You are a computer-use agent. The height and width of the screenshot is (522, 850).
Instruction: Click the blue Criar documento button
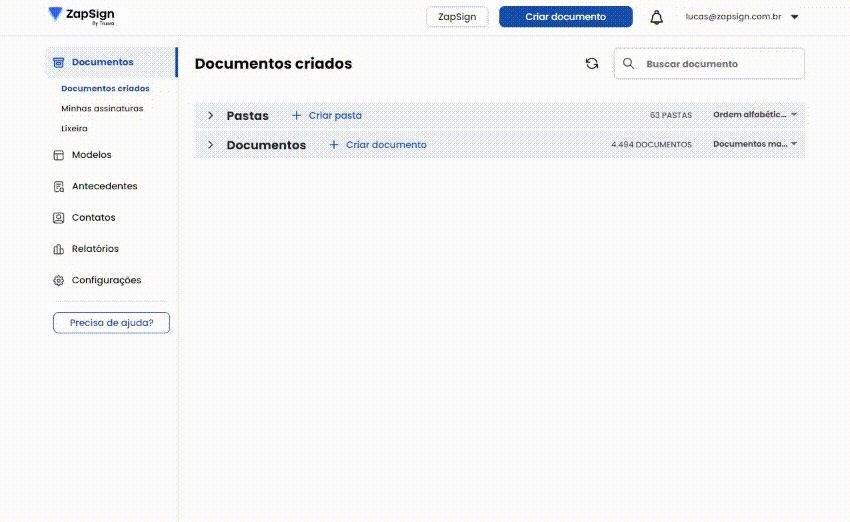(x=565, y=17)
